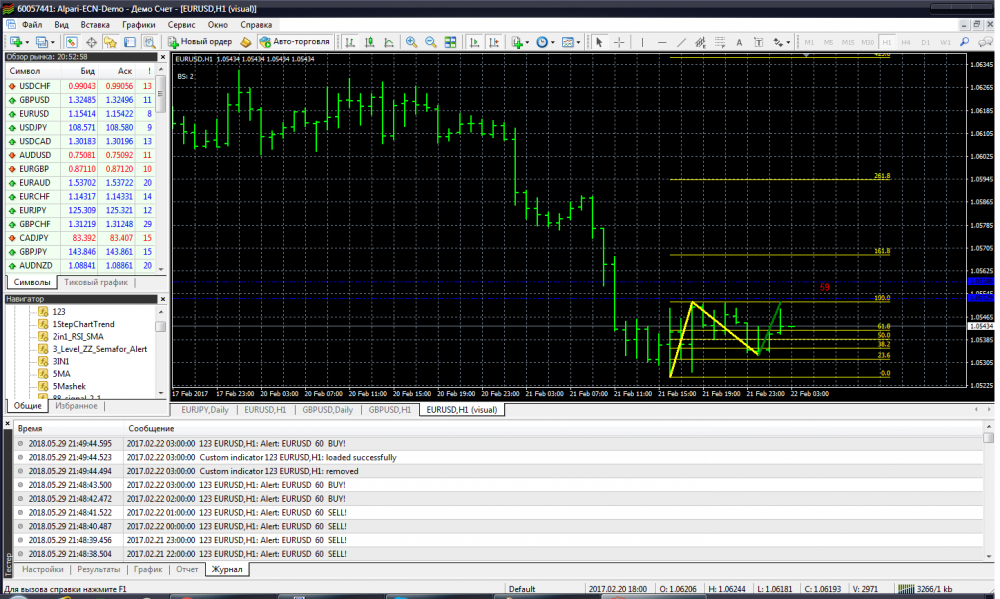Switch chart to bar chart
Viewport: 1000px width, 599px height.
pyautogui.click(x=350, y=42)
